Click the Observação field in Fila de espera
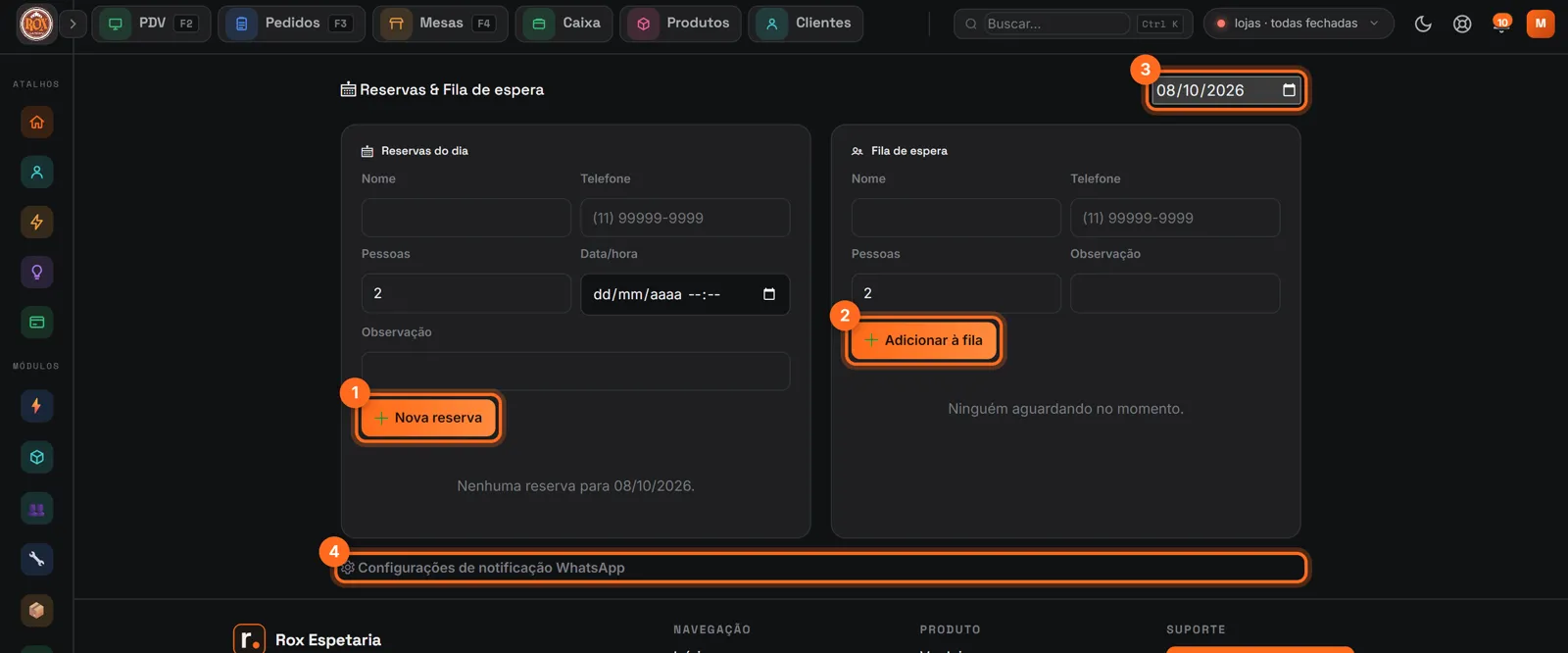 click(x=1175, y=293)
